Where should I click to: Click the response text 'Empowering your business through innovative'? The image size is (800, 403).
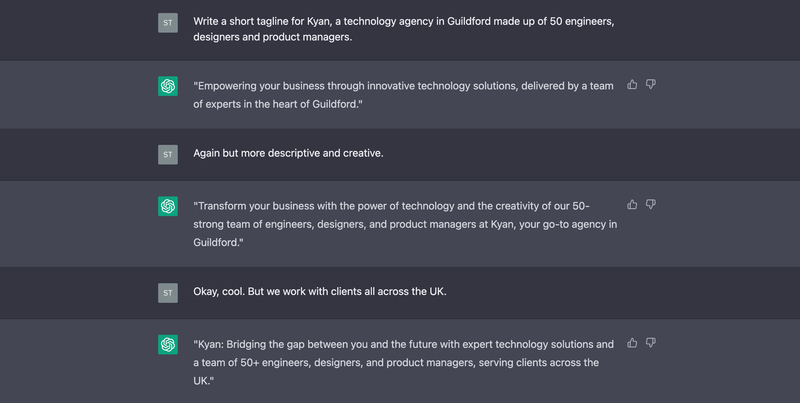click(x=403, y=95)
